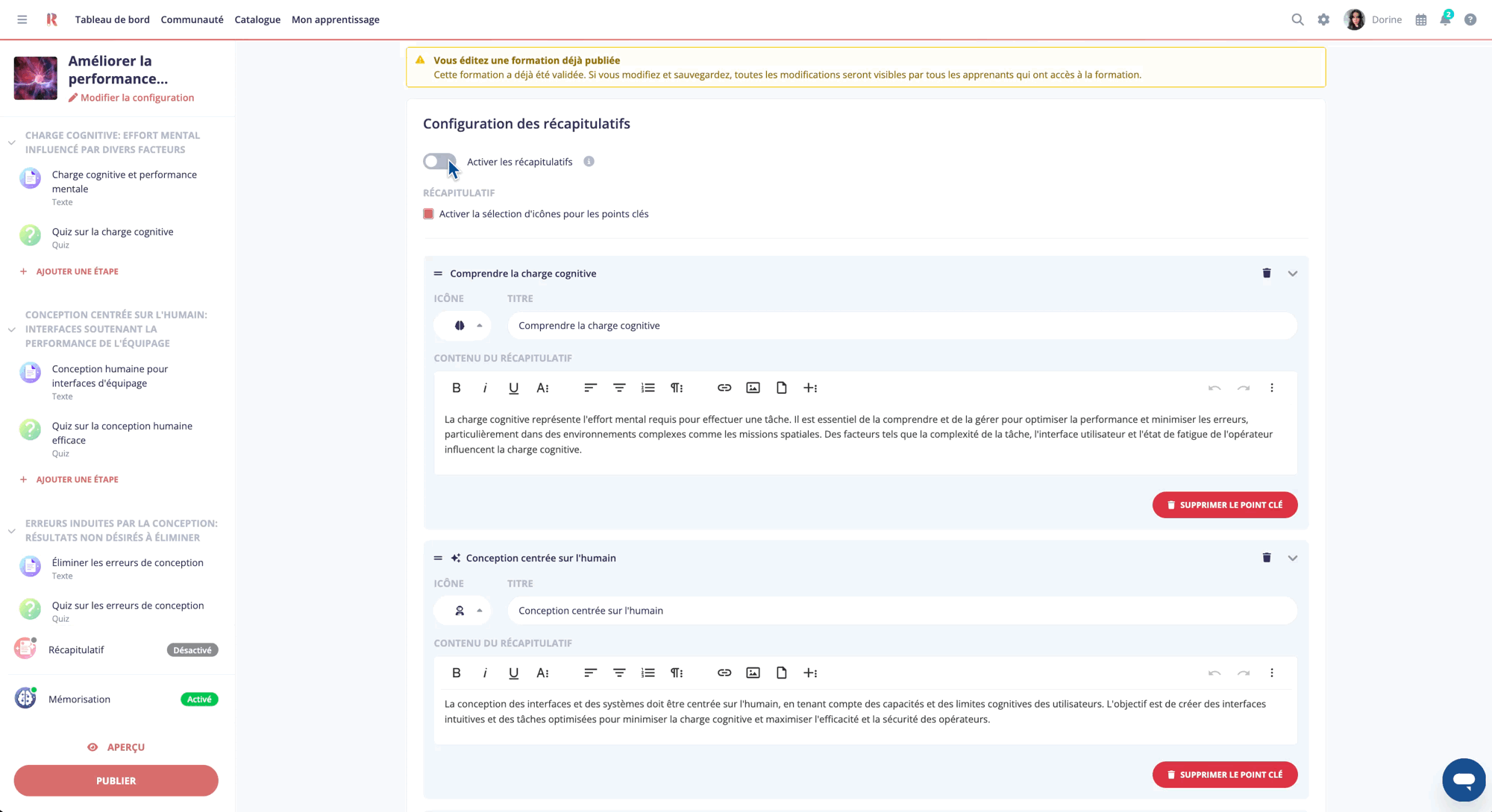
Task: Go to Mon apprentissage menu item
Action: coord(335,20)
